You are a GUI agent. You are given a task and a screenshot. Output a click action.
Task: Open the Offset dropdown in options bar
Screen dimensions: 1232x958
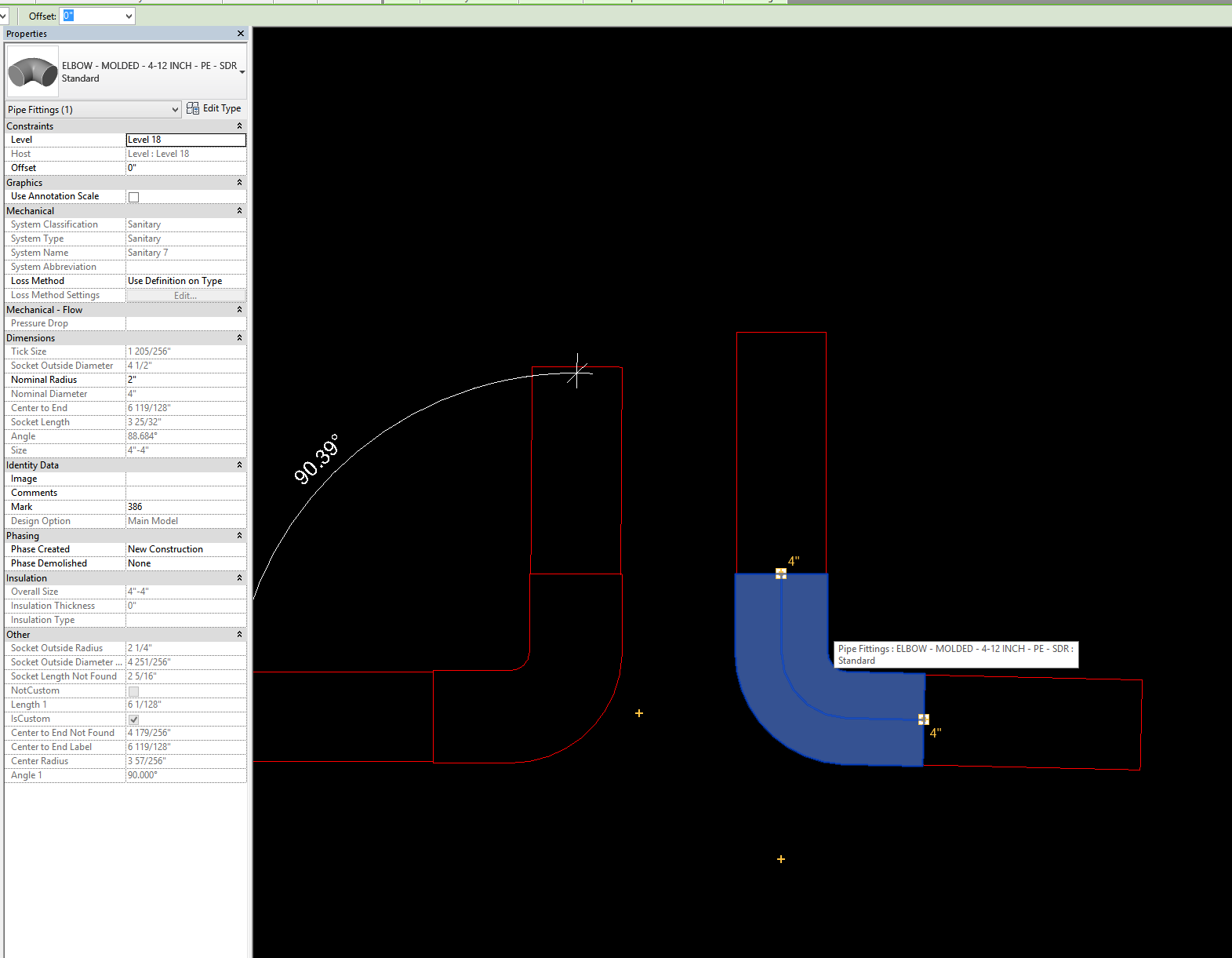[129, 16]
